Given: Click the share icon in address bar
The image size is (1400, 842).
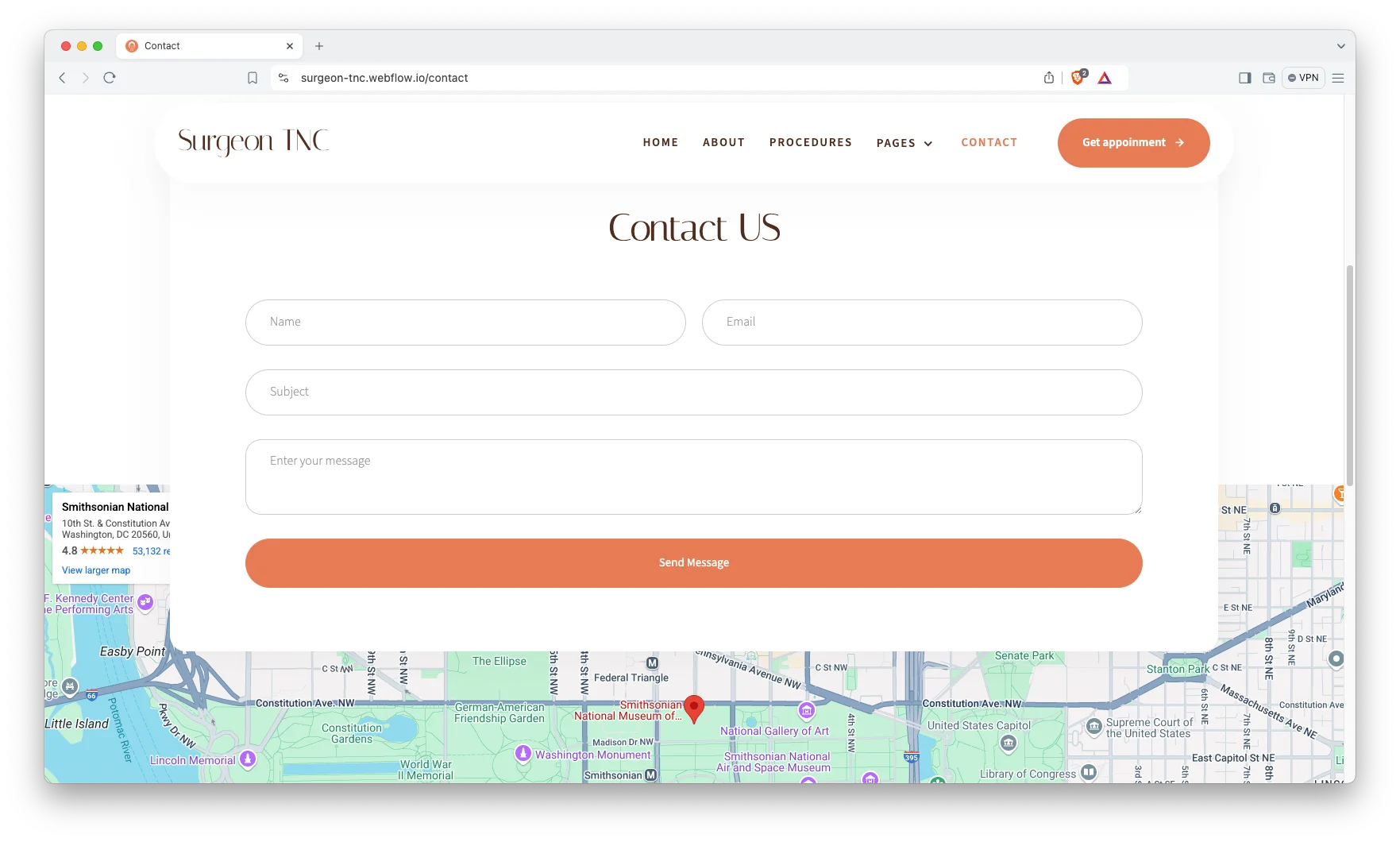Looking at the screenshot, I should pos(1049,78).
